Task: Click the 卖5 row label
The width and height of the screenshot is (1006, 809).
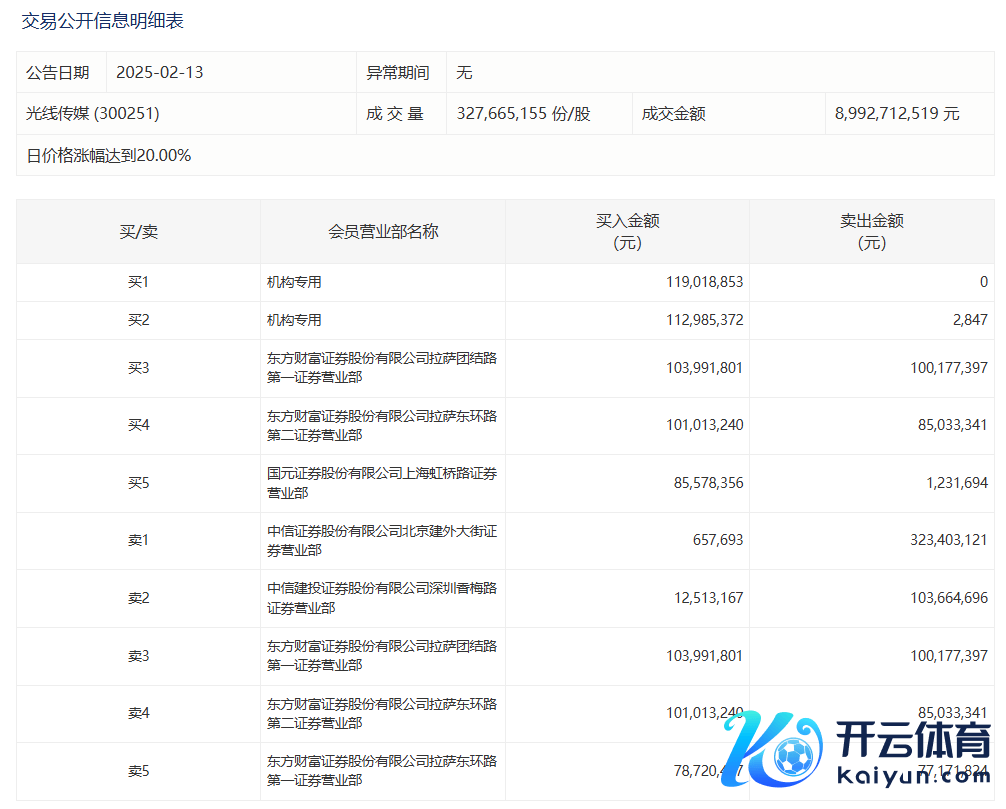Action: click(138, 771)
